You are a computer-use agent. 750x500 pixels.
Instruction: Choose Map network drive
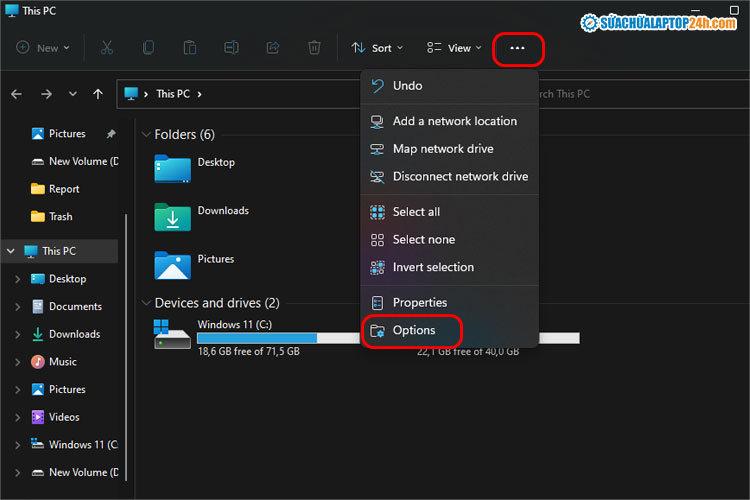click(x=450, y=149)
